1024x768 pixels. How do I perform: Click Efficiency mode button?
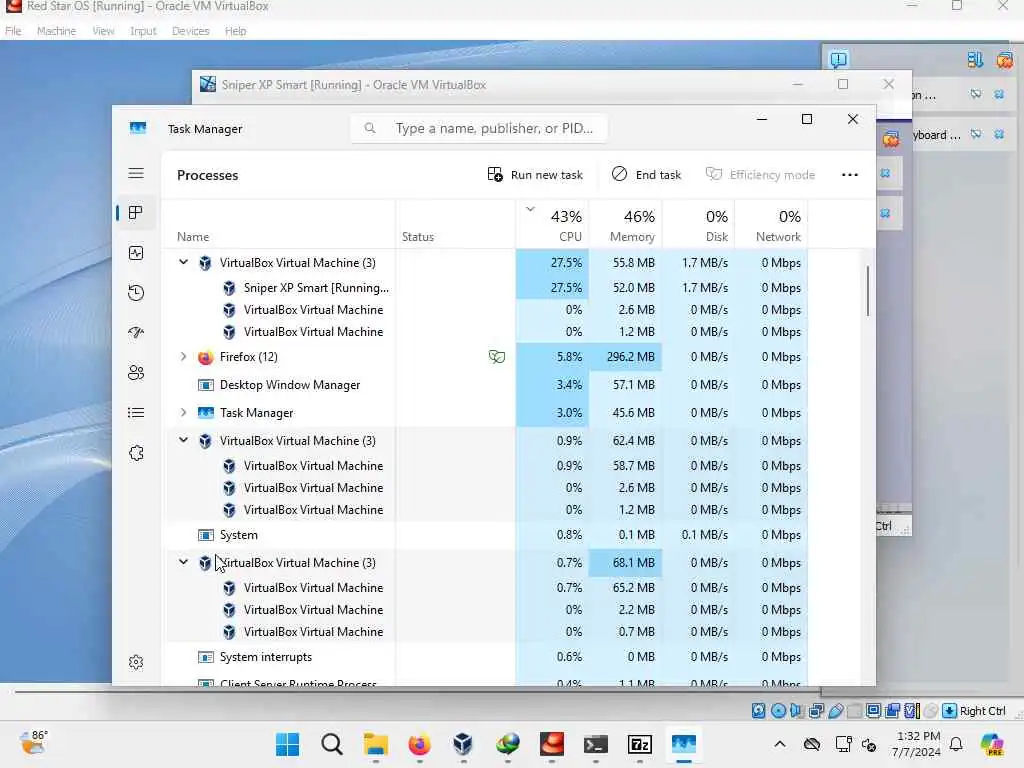click(x=760, y=174)
